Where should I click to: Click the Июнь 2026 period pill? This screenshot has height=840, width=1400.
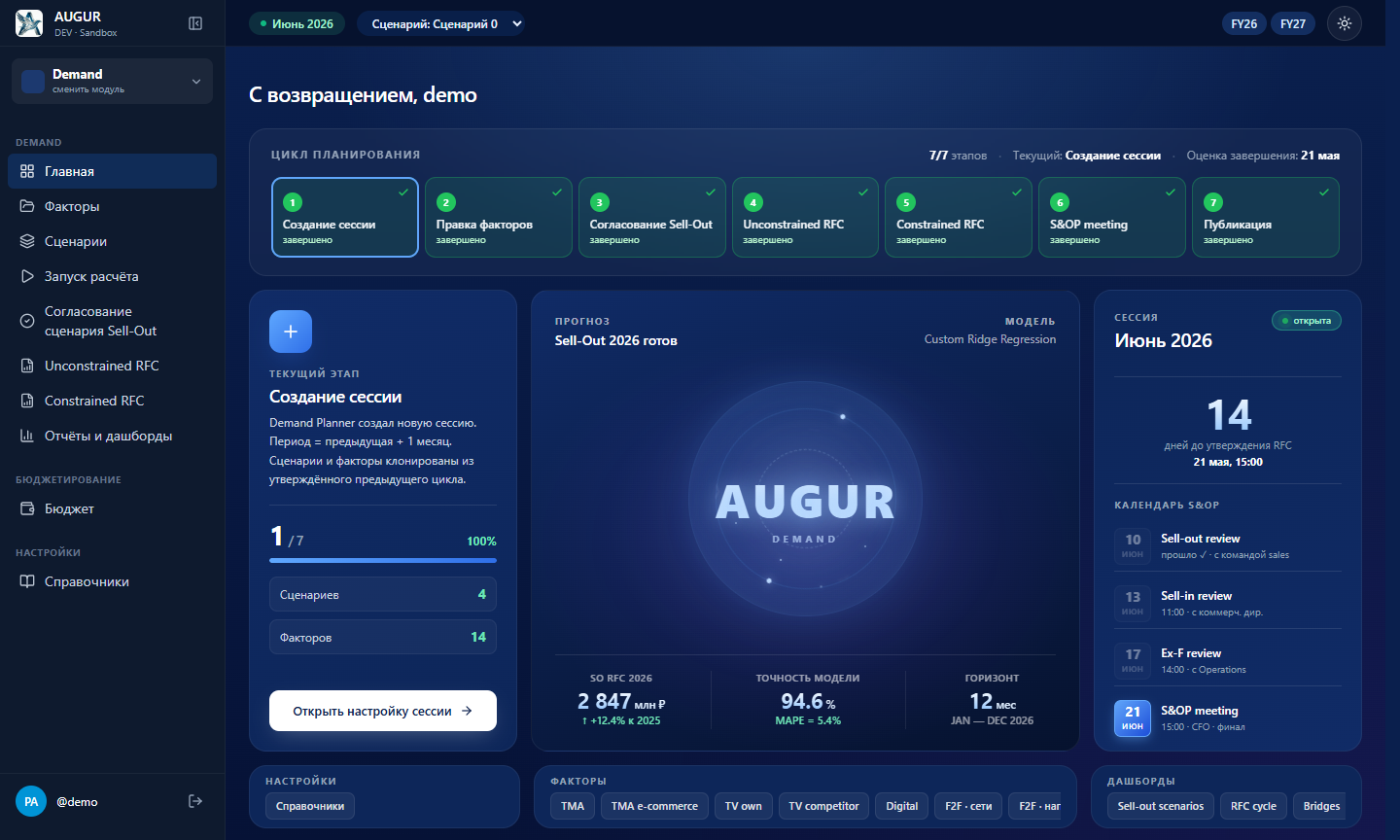point(297,23)
